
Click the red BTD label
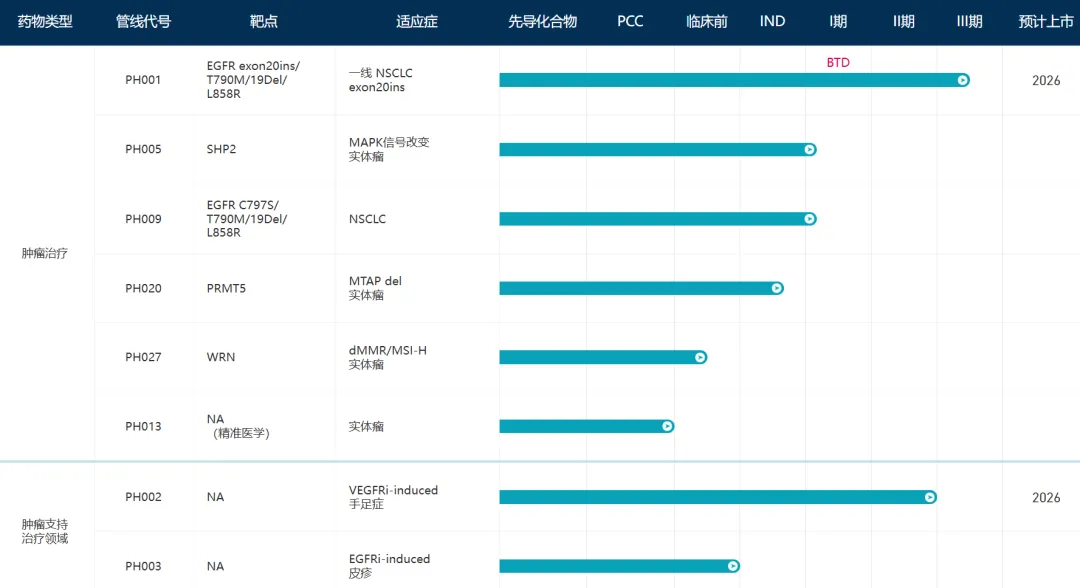[x=838, y=62]
